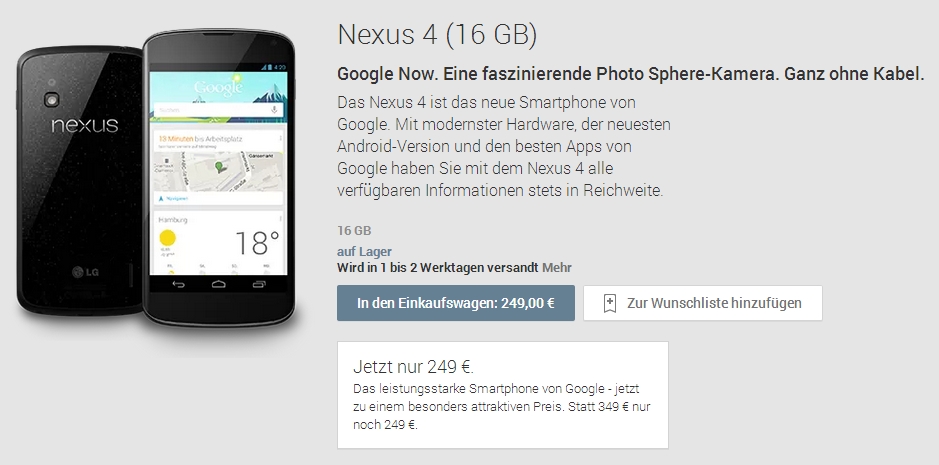This screenshot has height=465, width=939.
Task: Open the Mehr link after shipping info
Action: point(557,268)
